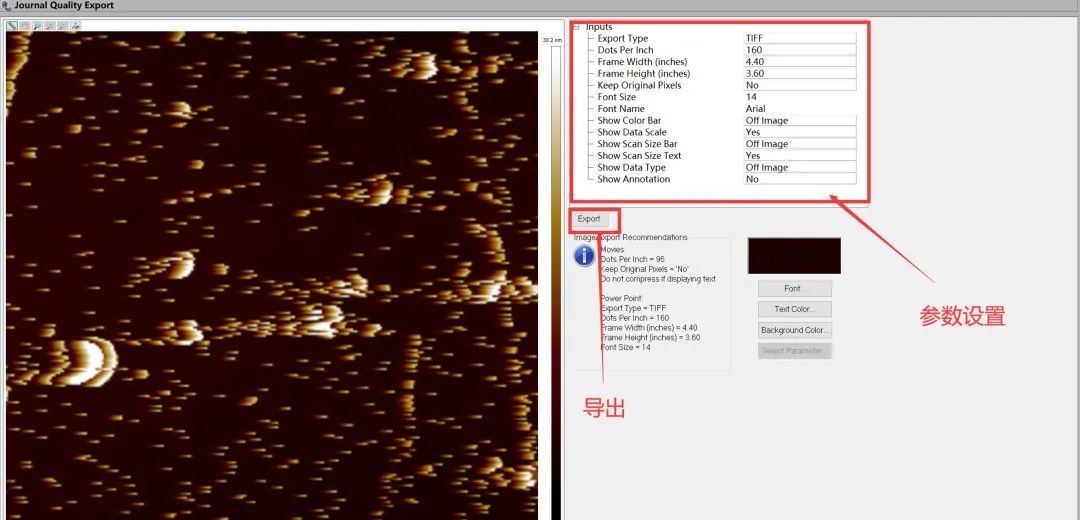The image size is (1080, 520).
Task: Select the Frame Width (inches) label
Action: click(x=642, y=62)
